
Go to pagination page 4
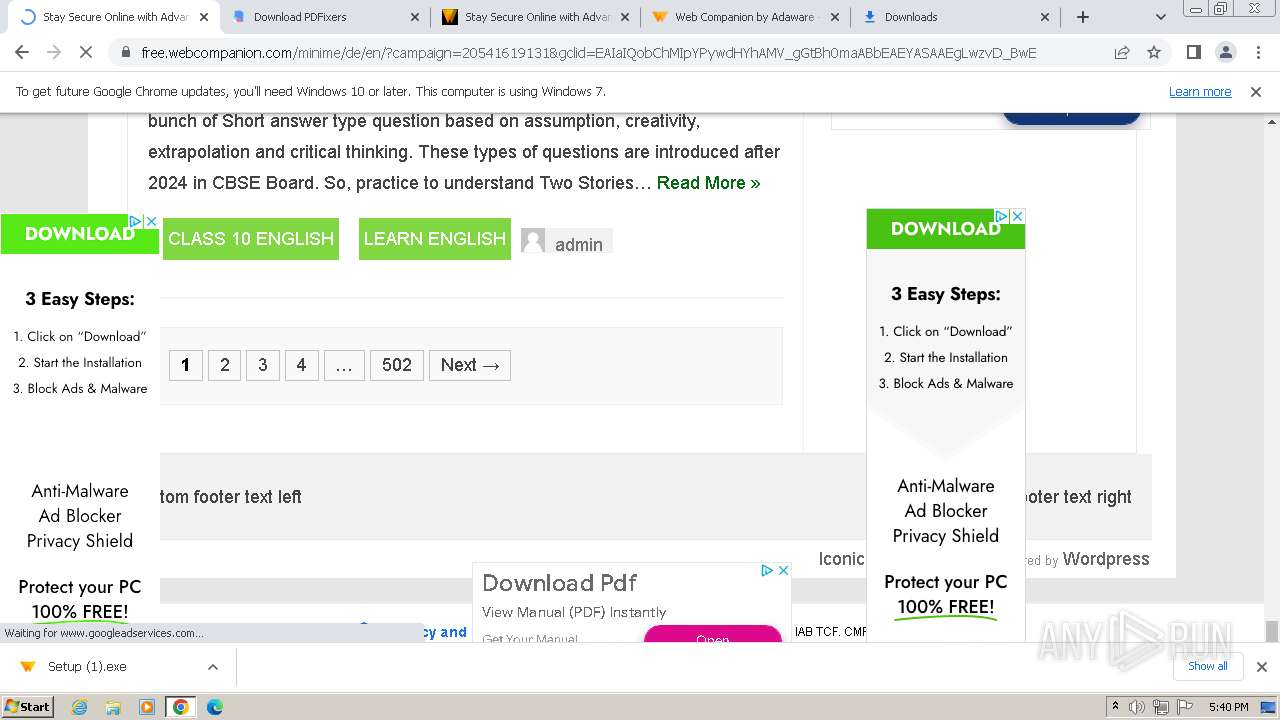point(301,365)
